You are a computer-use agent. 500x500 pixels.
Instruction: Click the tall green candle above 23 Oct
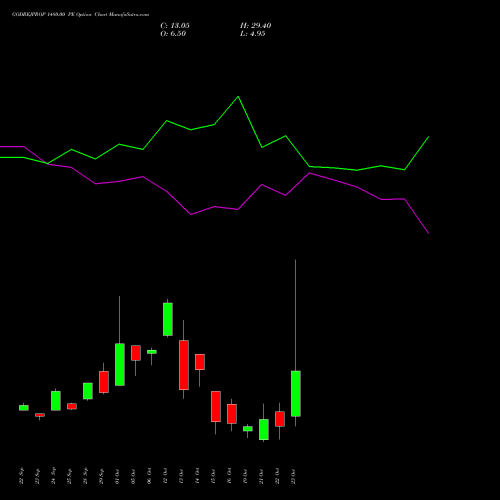coord(296,394)
